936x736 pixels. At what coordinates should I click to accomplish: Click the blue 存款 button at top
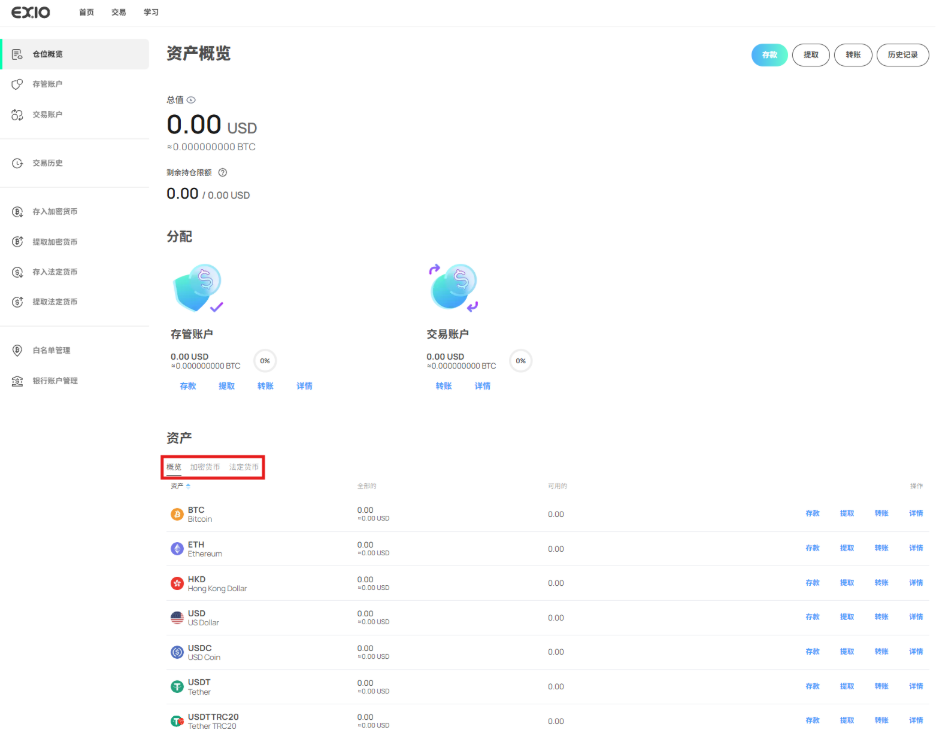point(769,55)
